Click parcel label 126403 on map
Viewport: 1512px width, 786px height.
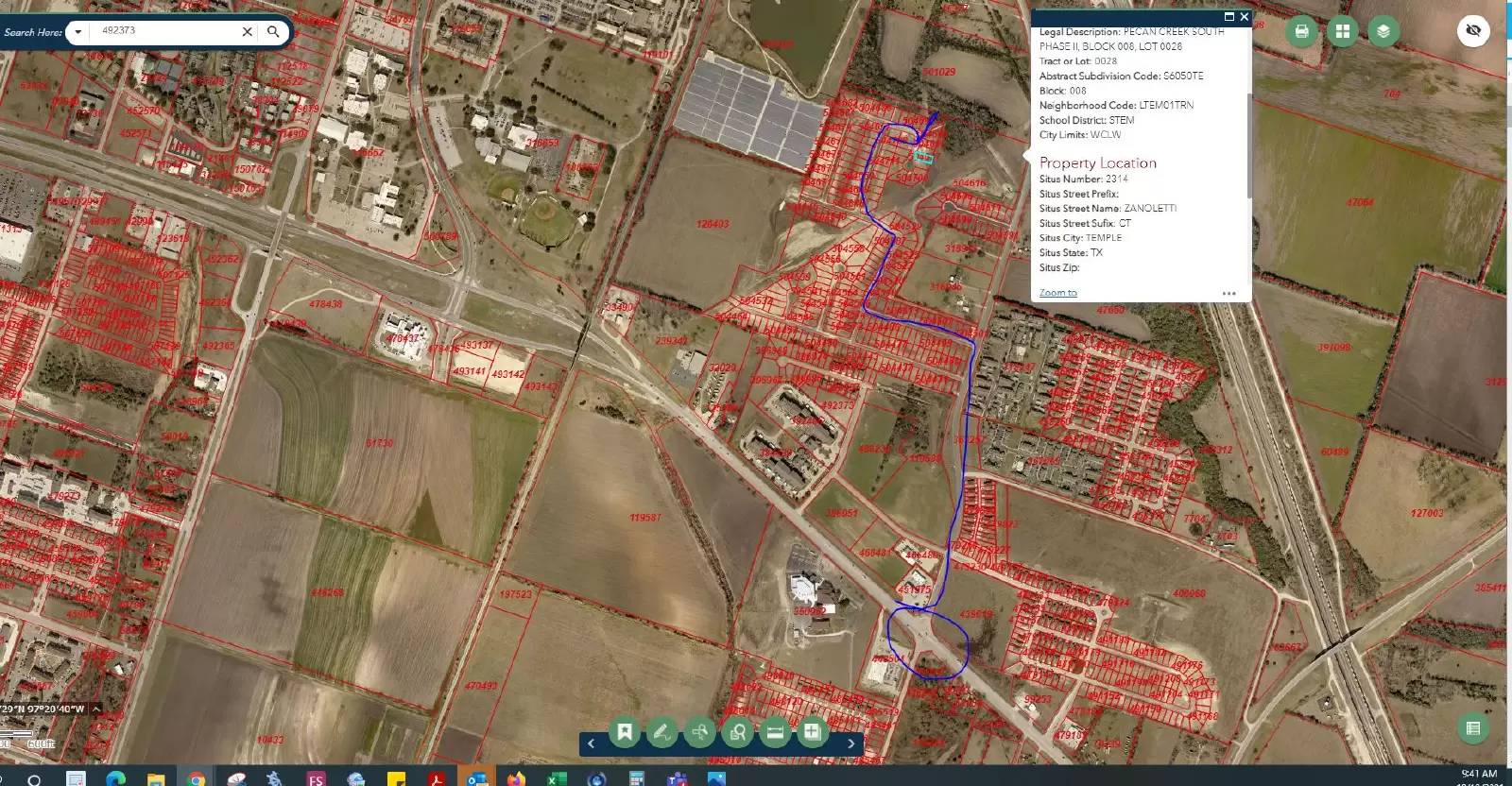(712, 224)
